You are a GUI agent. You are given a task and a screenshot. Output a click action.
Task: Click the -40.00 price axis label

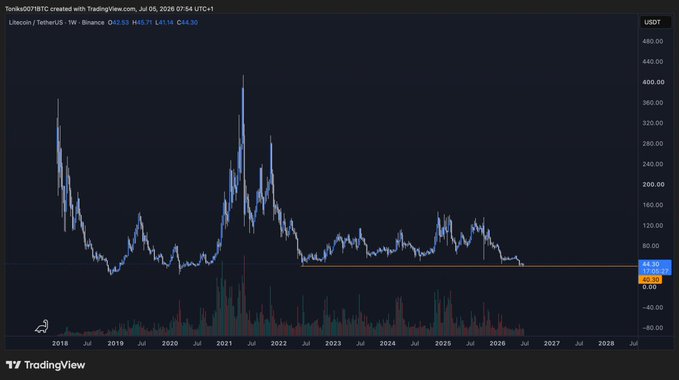coord(652,307)
